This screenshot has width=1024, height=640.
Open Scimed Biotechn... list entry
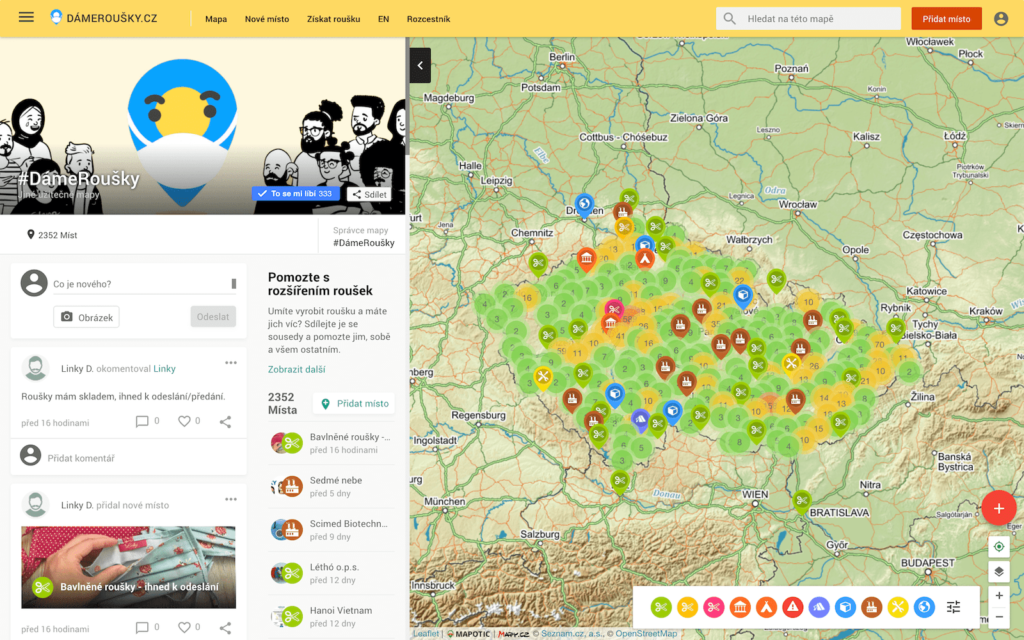point(332,530)
